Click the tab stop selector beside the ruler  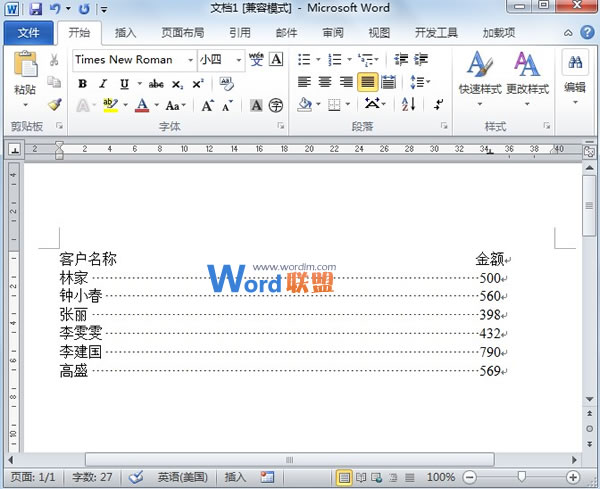click(x=15, y=150)
